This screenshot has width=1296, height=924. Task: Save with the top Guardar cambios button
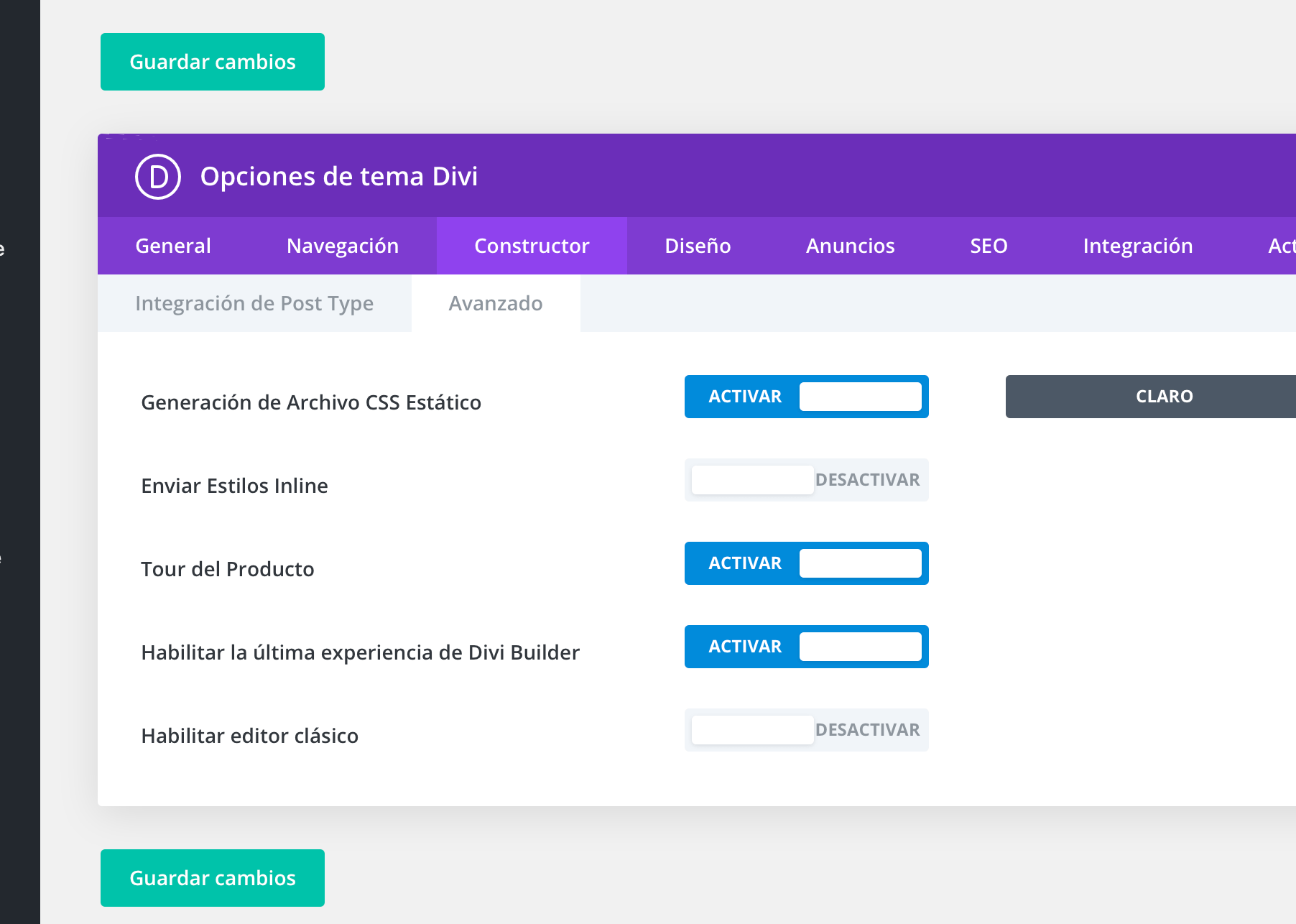[x=213, y=62]
